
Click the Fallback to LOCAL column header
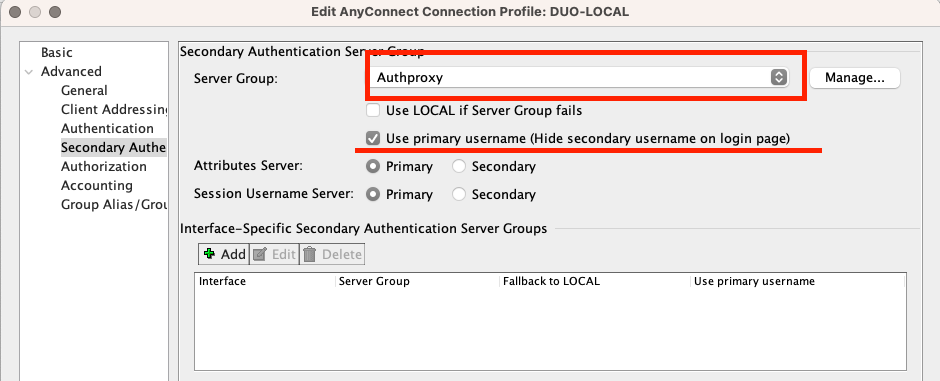tap(595, 281)
